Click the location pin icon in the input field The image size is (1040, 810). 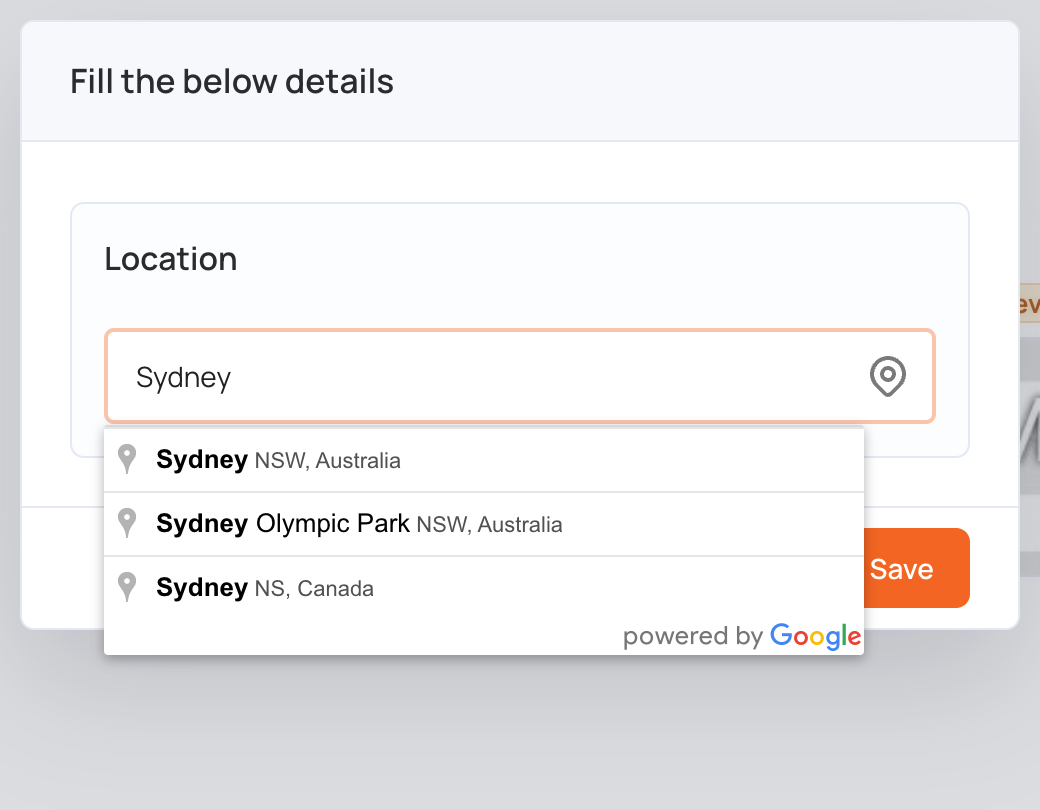click(887, 376)
